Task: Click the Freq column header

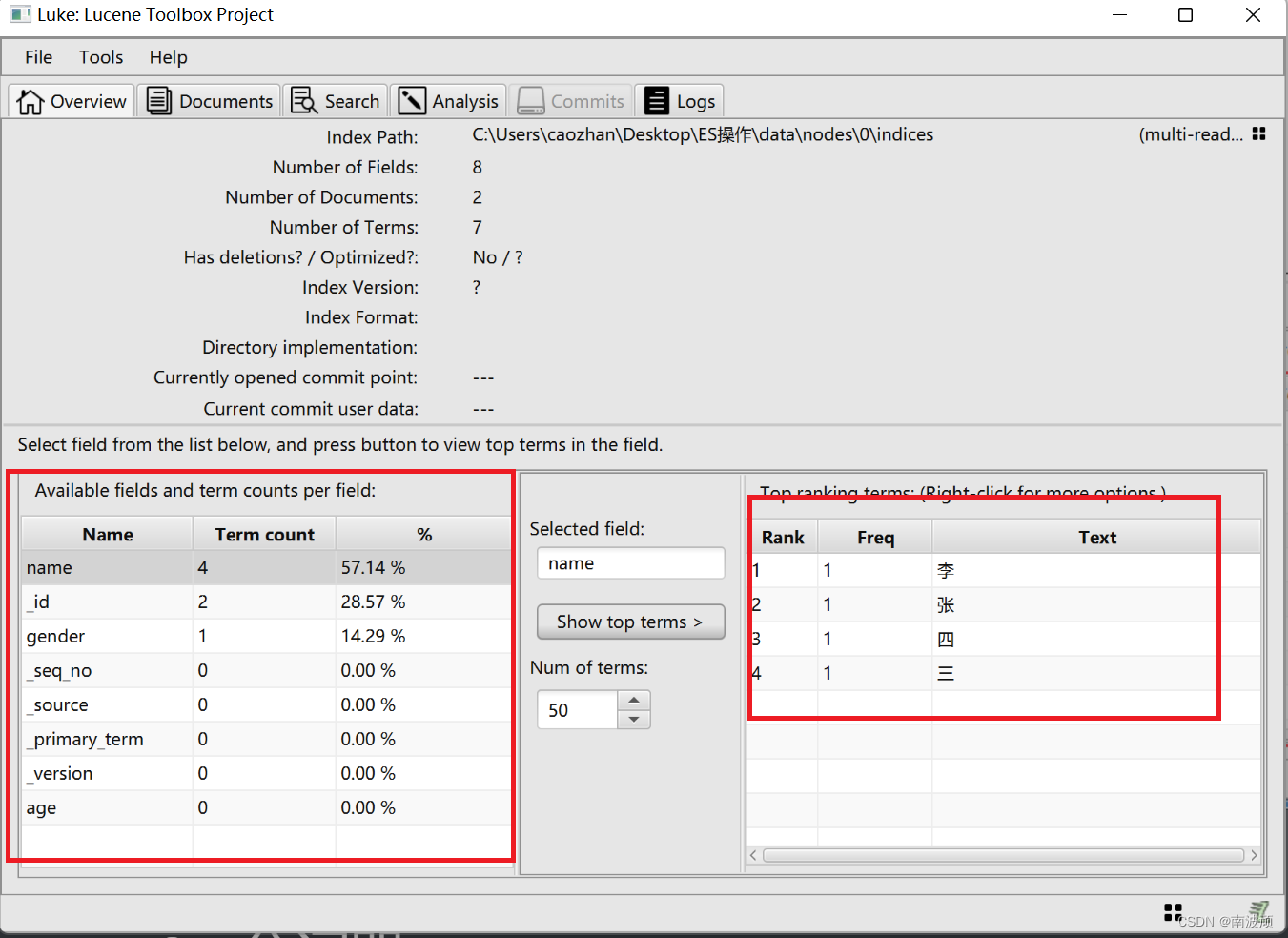Action: (875, 537)
